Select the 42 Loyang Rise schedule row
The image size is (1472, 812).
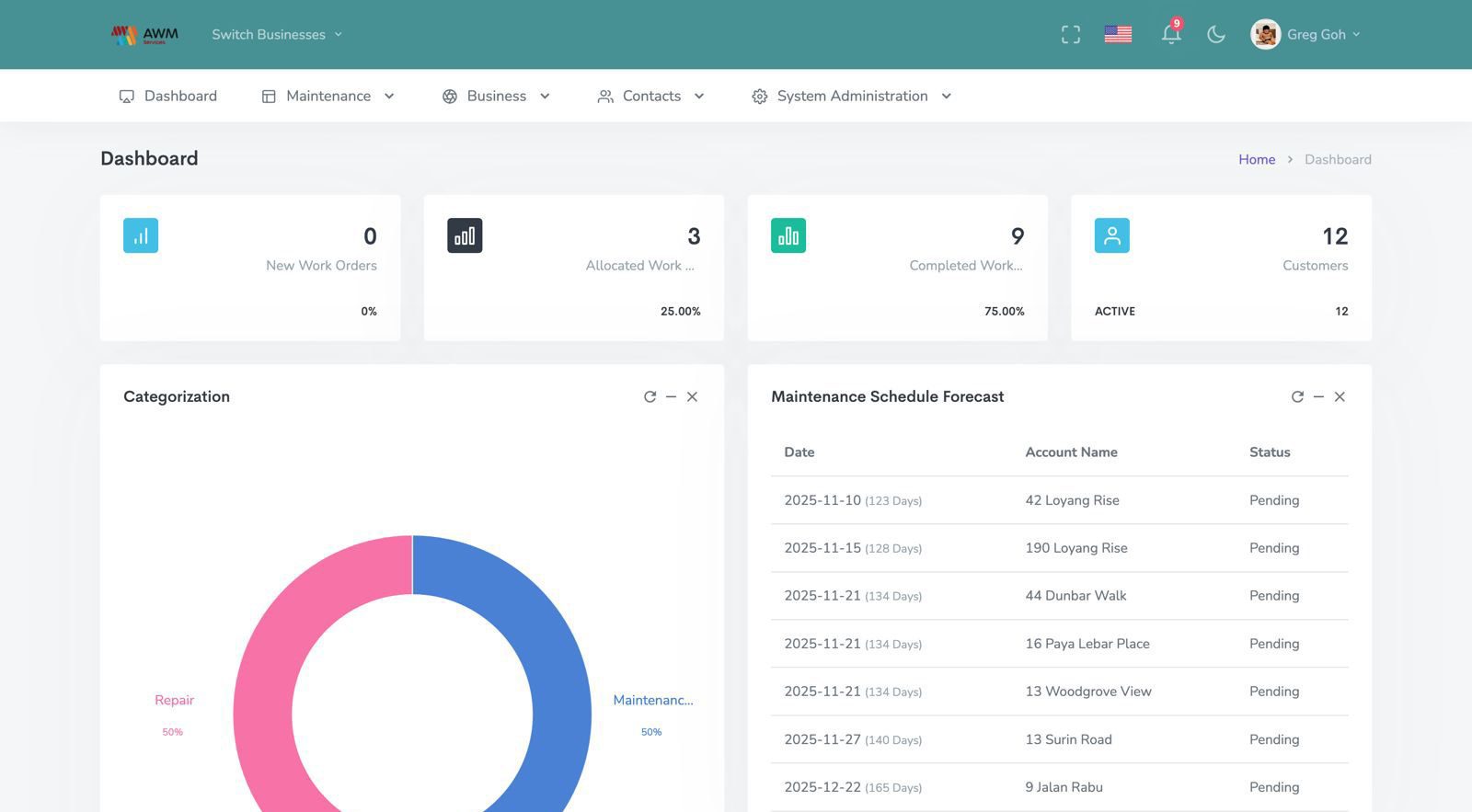pos(1059,500)
